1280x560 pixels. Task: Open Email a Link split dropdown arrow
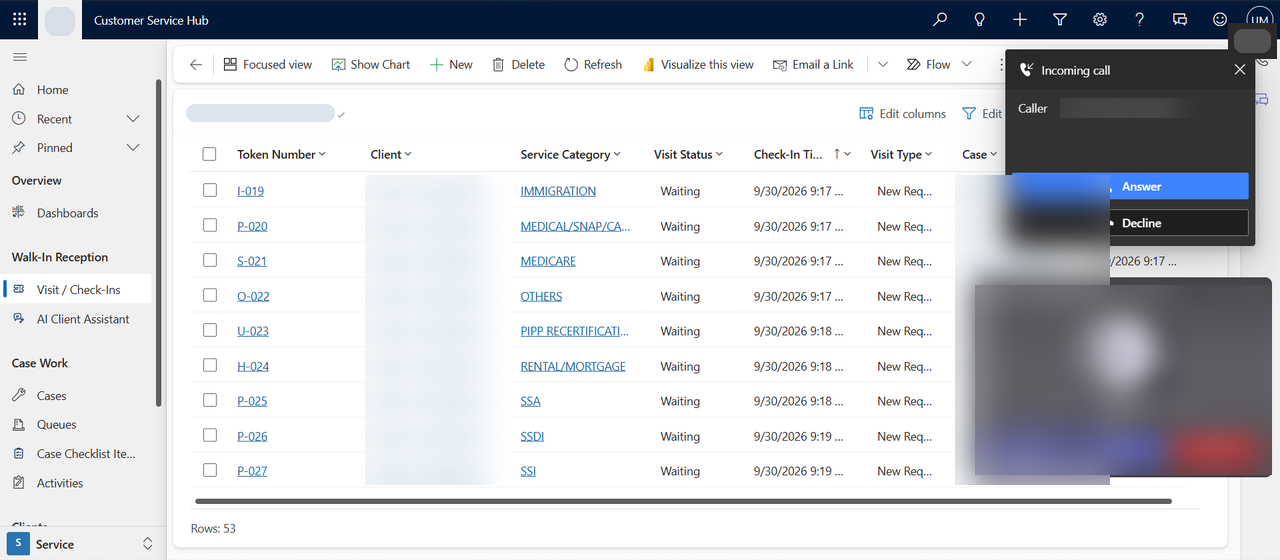[883, 64]
